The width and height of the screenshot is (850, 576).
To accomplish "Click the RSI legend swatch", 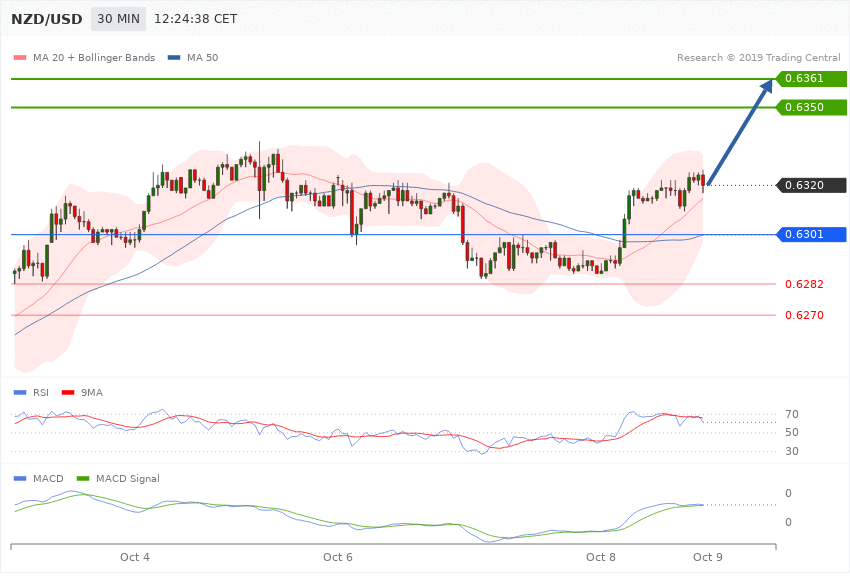I will coord(20,392).
